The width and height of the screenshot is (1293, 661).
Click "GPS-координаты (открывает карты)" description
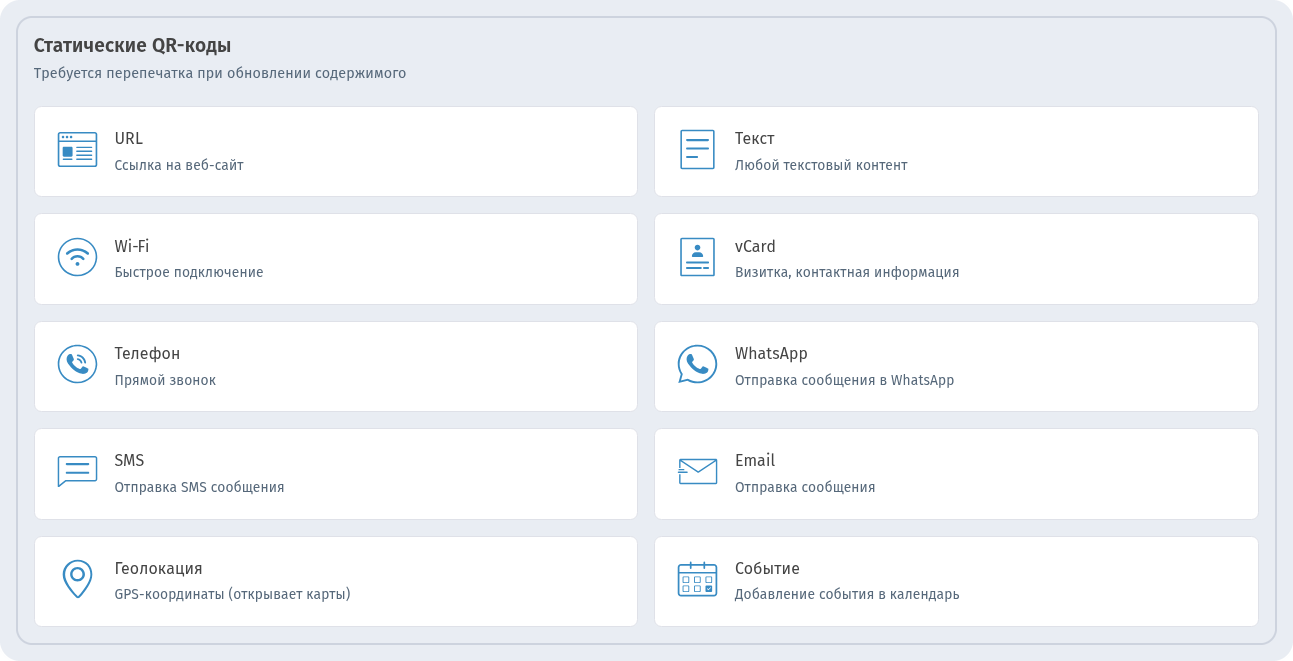click(x=232, y=594)
